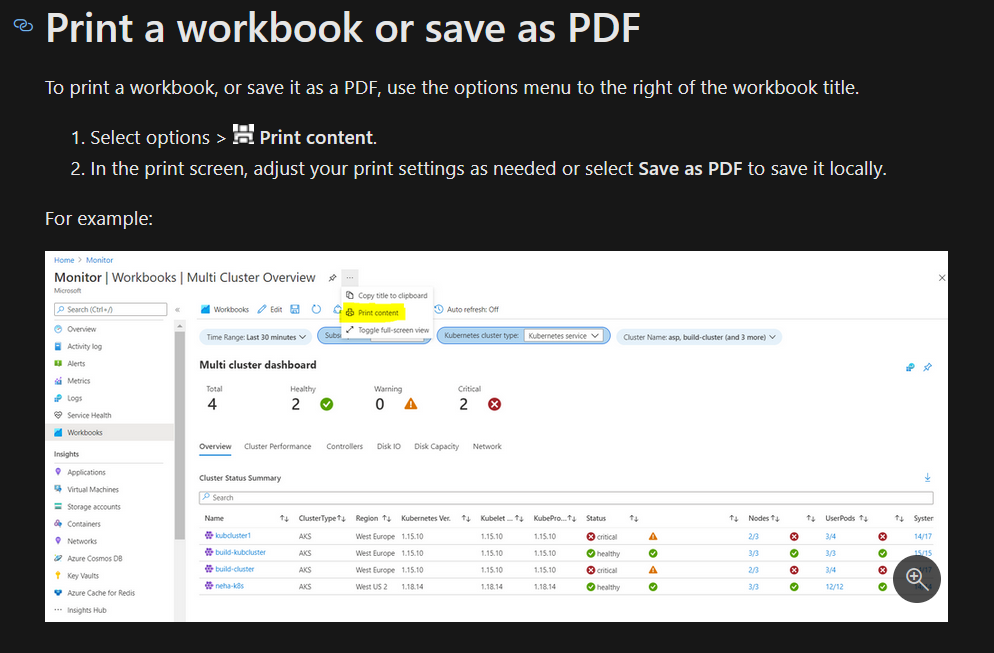This screenshot has height=653, width=994.
Task: Click the Refresh circular arrow icon
Action: pyautogui.click(x=316, y=309)
